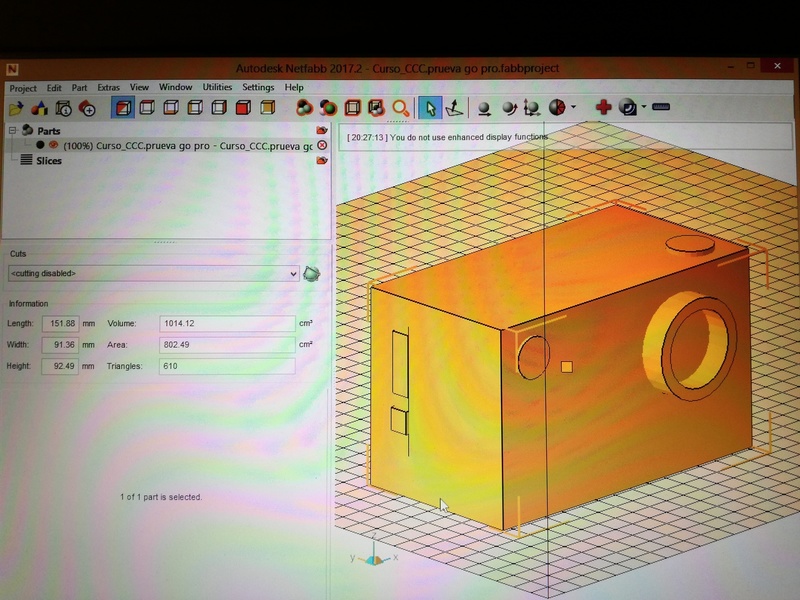Viewport: 800px width, 600px height.
Task: Select the solid red cube view icon
Action: [x=243, y=108]
